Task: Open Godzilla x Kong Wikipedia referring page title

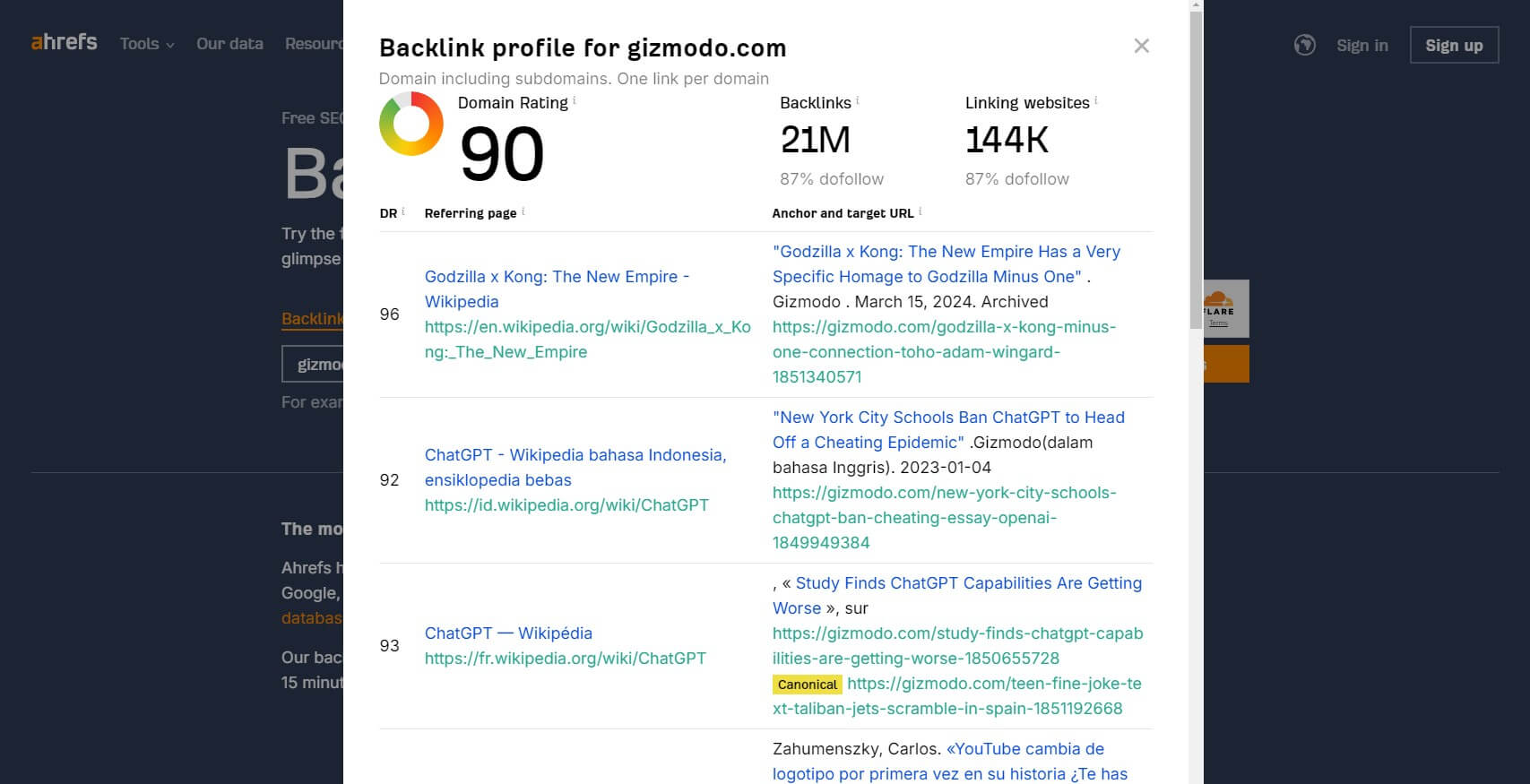Action: tap(557, 289)
